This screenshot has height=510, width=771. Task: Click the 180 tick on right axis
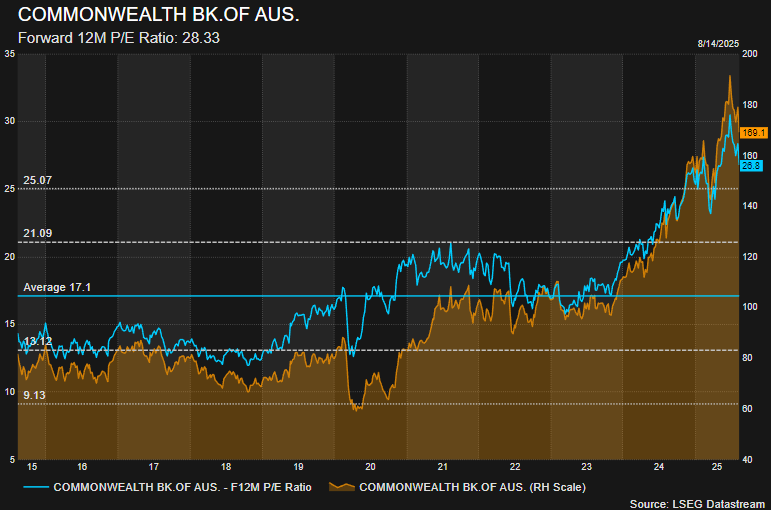[750, 104]
